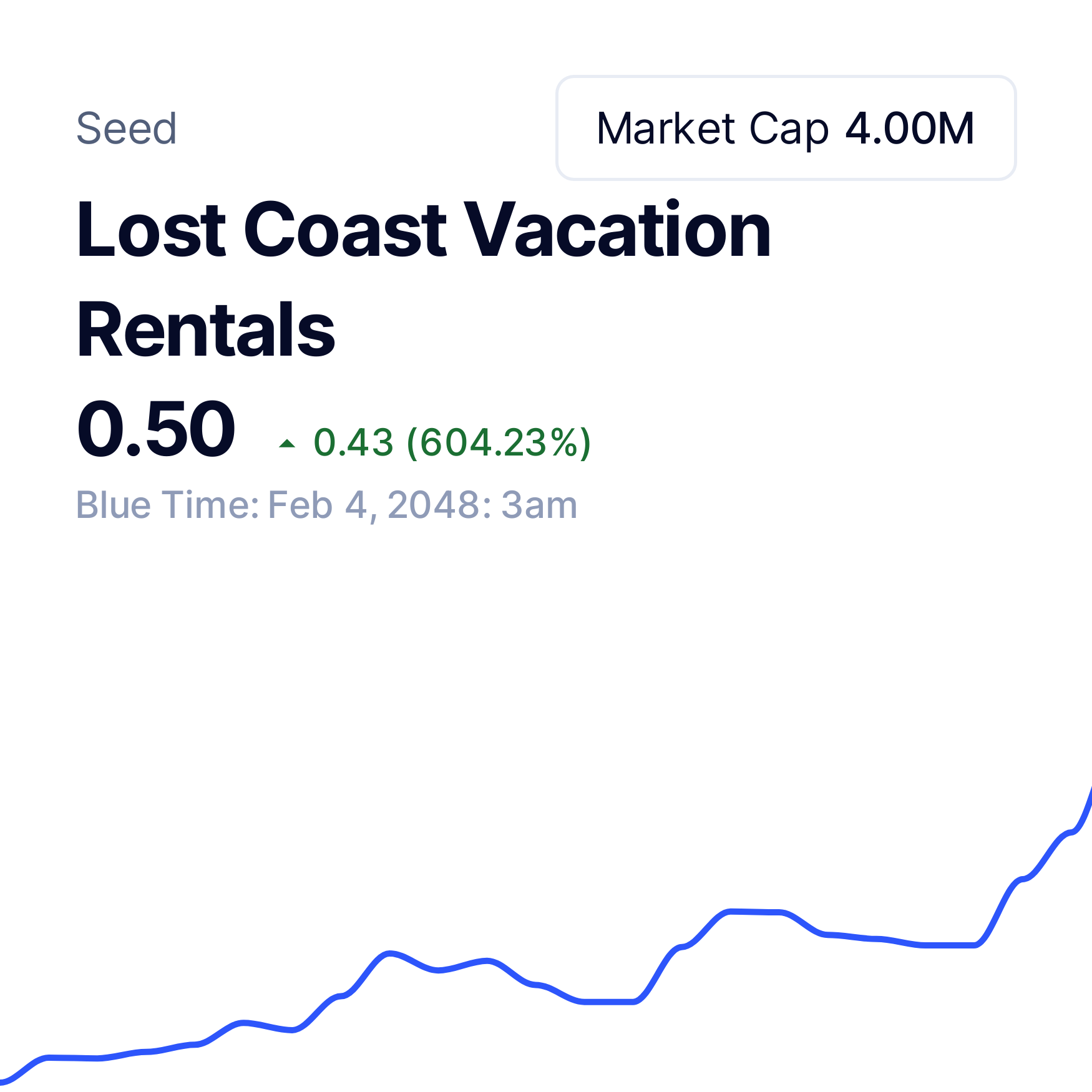Click the 3am time portion of timestamp
This screenshot has height=1092, width=1092.
539,504
